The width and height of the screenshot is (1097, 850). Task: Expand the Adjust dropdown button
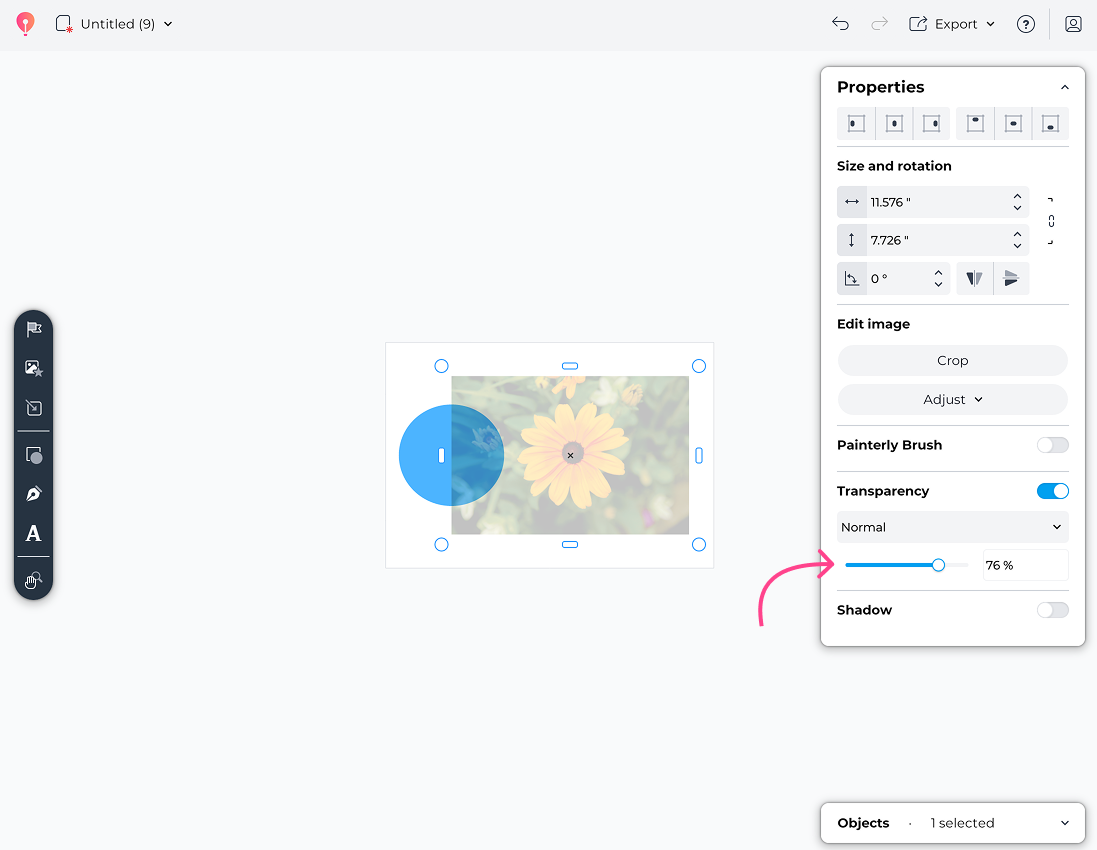point(952,399)
